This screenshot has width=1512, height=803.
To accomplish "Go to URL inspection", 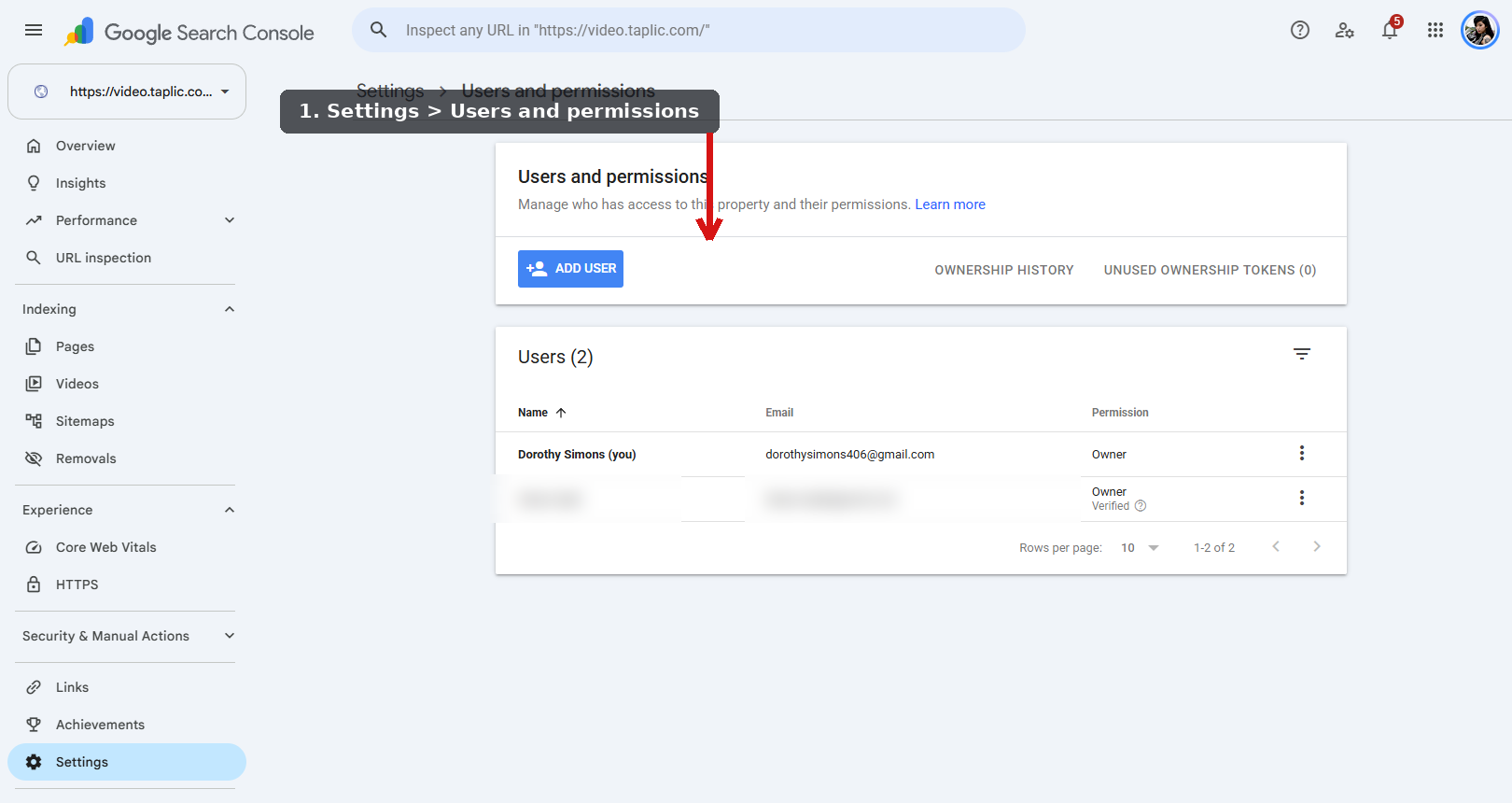I will [x=127, y=258].
